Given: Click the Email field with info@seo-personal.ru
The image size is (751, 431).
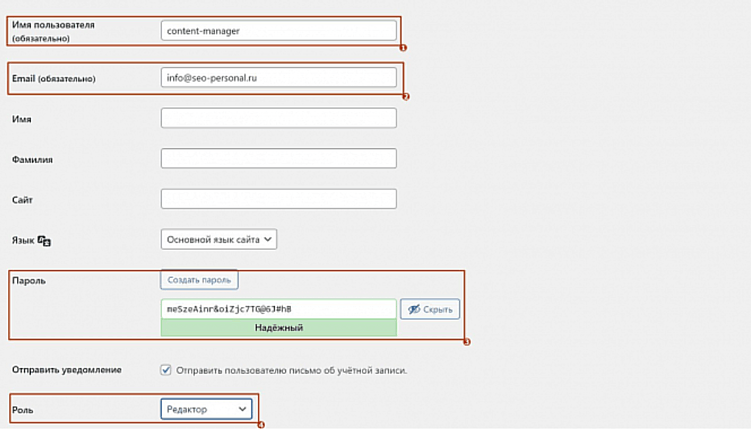Looking at the screenshot, I should pyautogui.click(x=278, y=77).
